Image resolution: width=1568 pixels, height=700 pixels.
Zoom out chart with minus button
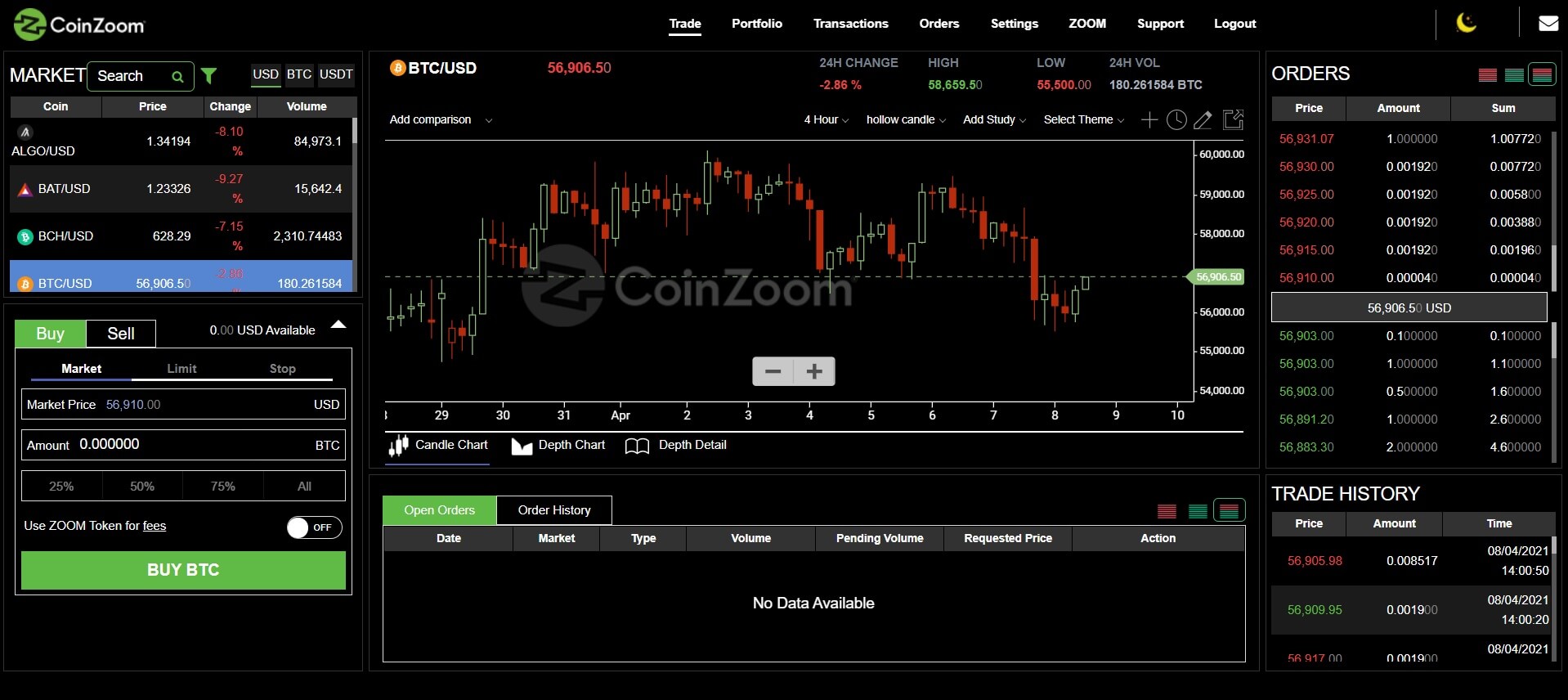[773, 371]
